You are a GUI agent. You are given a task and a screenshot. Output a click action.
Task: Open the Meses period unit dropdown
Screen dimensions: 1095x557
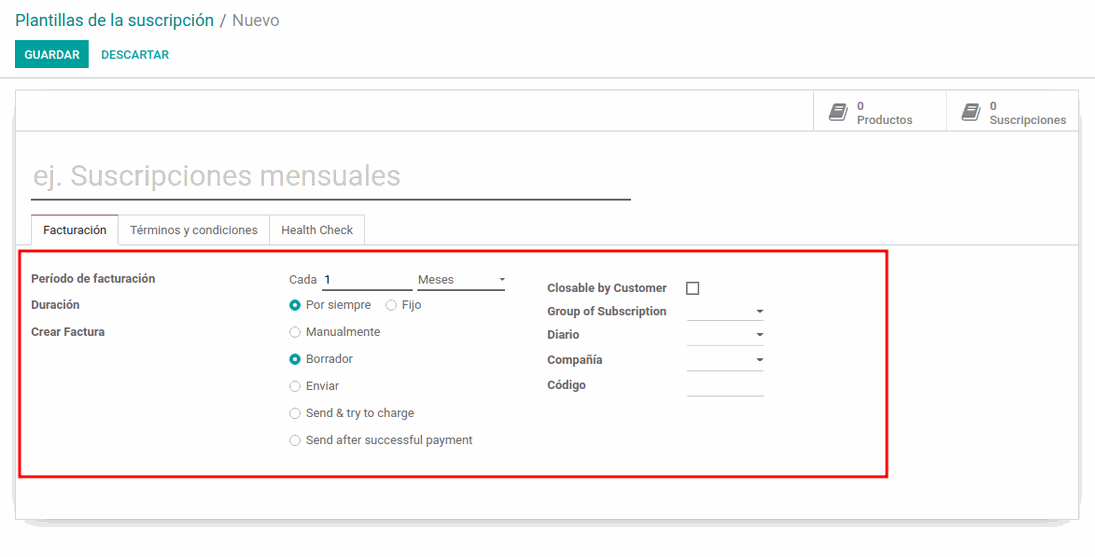(461, 280)
